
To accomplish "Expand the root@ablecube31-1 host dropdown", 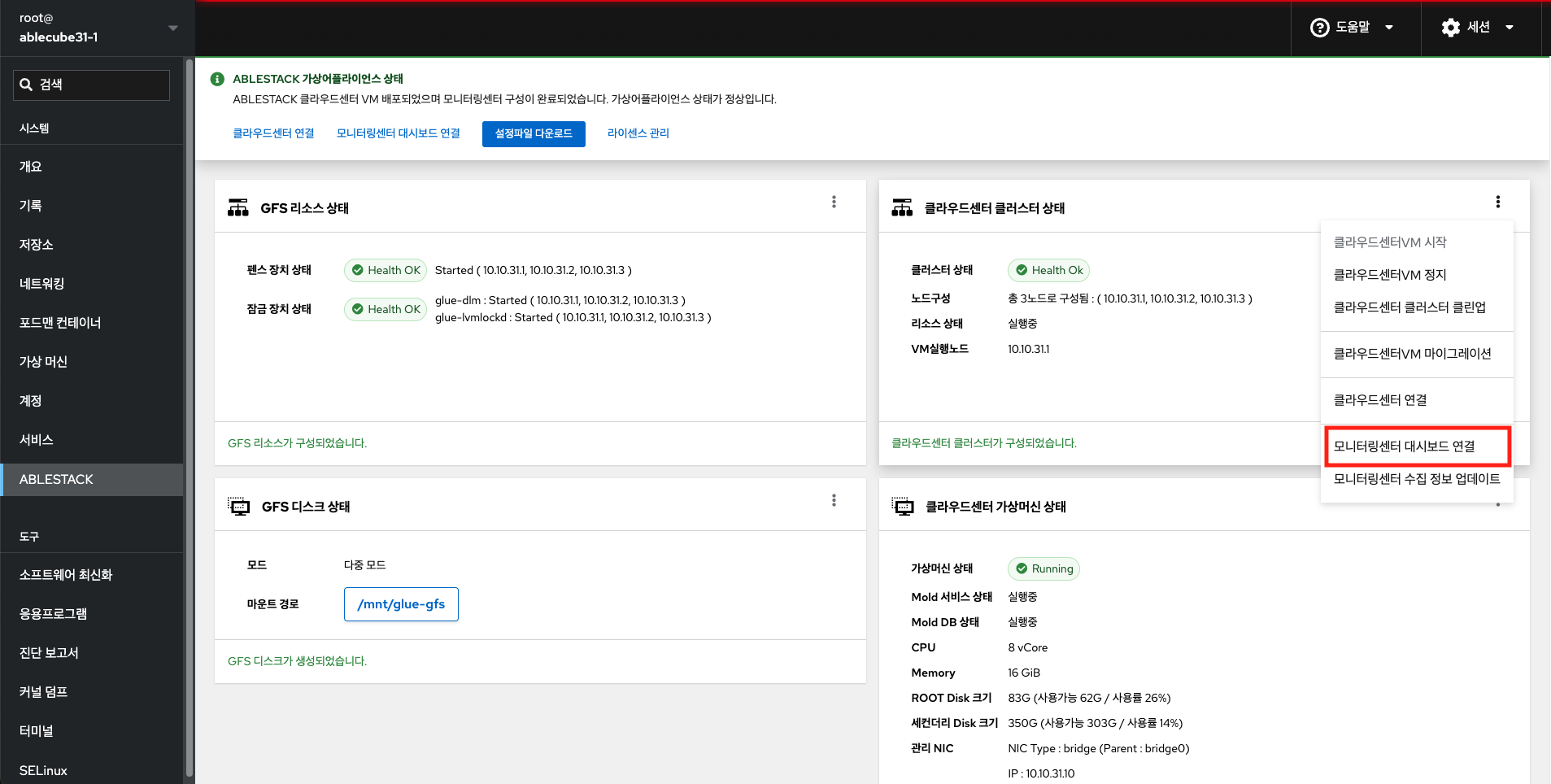I will tap(172, 28).
